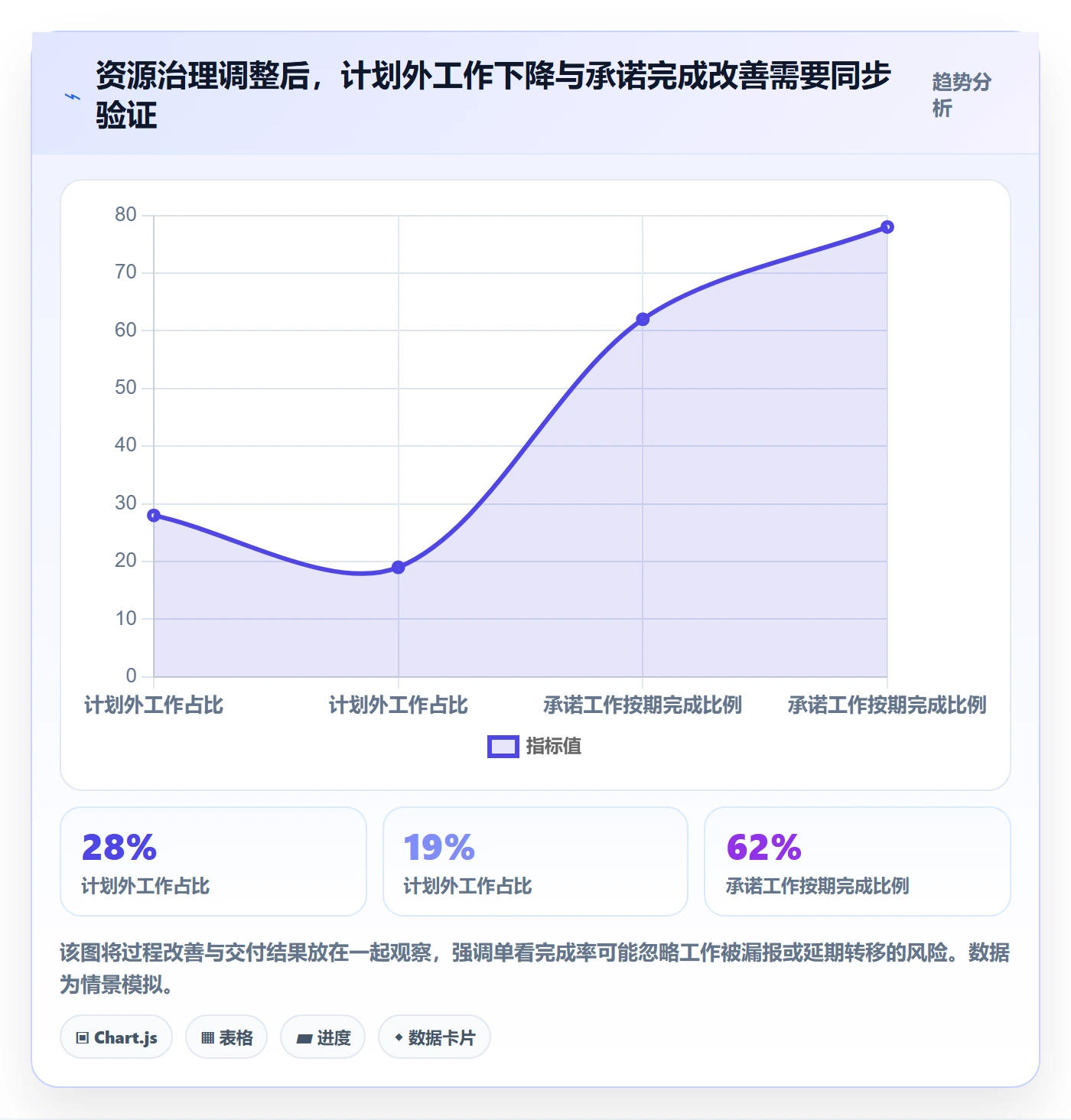The image size is (1071, 1120).
Task: Click the card title 资源治理调整后 heading
Action: click(x=493, y=95)
